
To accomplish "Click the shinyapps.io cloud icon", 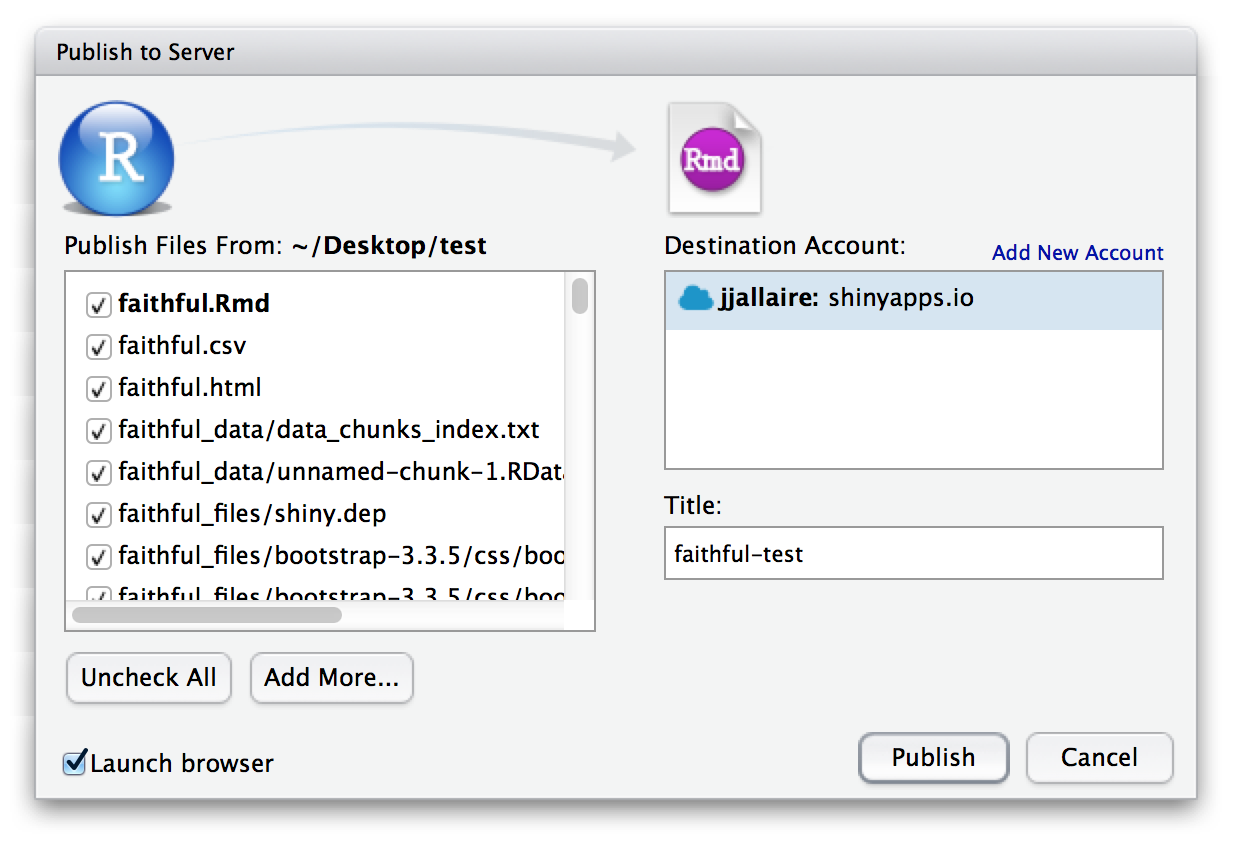I will click(695, 298).
